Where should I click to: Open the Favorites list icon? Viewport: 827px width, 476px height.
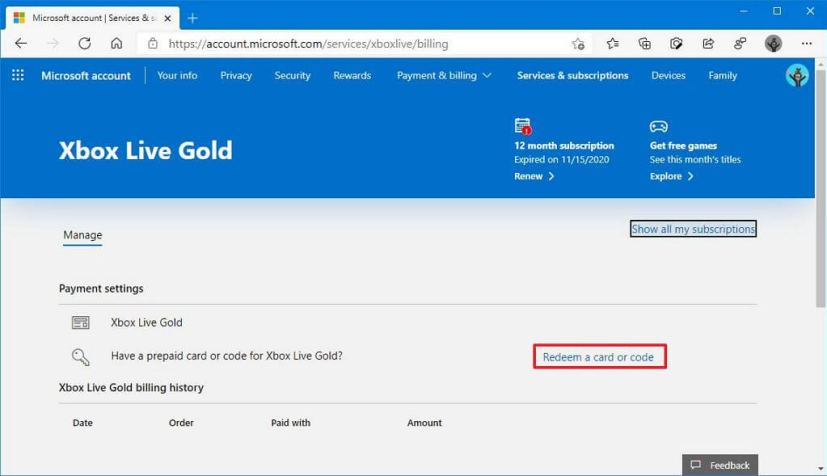pyautogui.click(x=612, y=44)
